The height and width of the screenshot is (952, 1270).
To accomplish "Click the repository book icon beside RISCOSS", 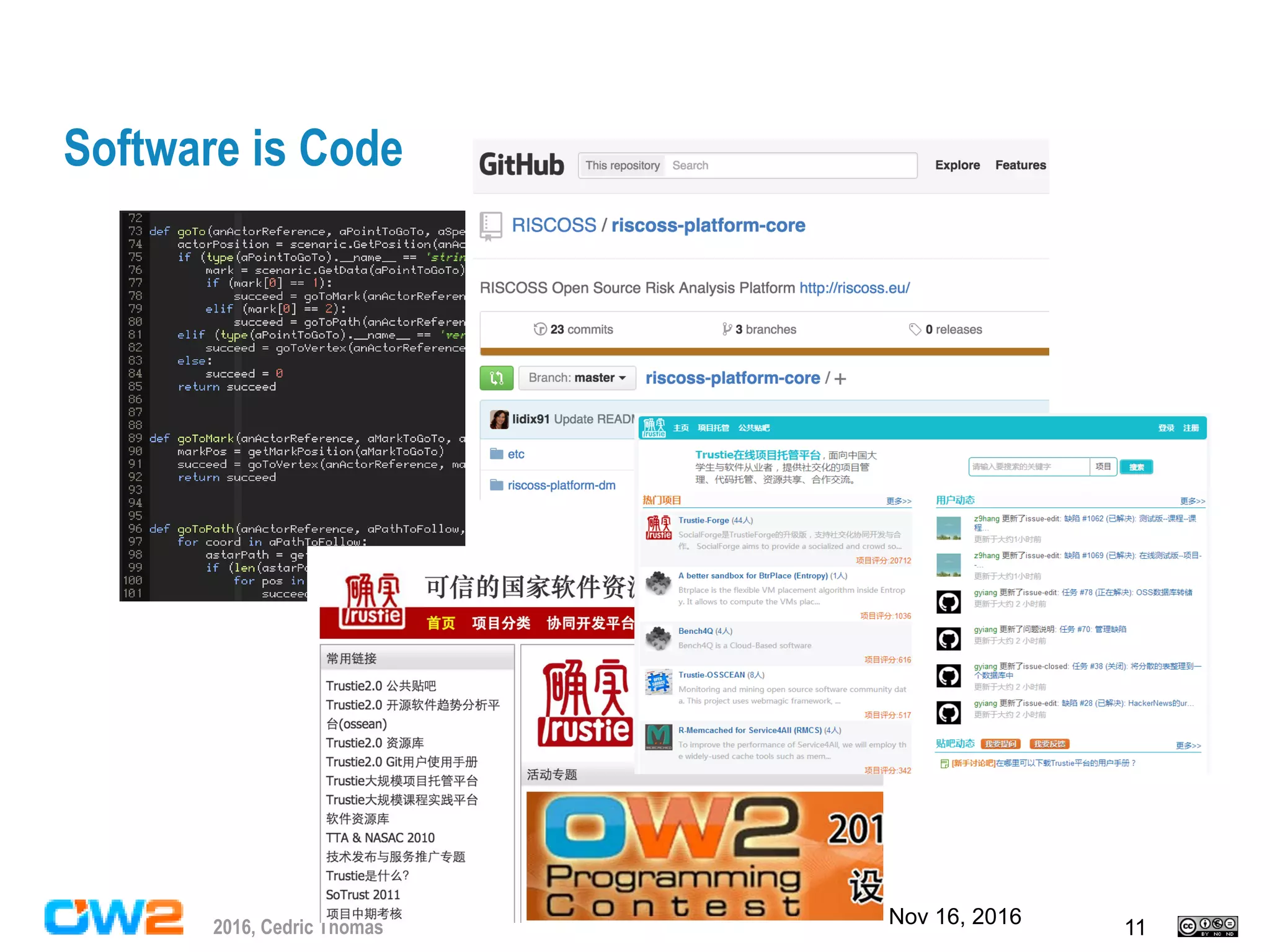I will point(491,226).
